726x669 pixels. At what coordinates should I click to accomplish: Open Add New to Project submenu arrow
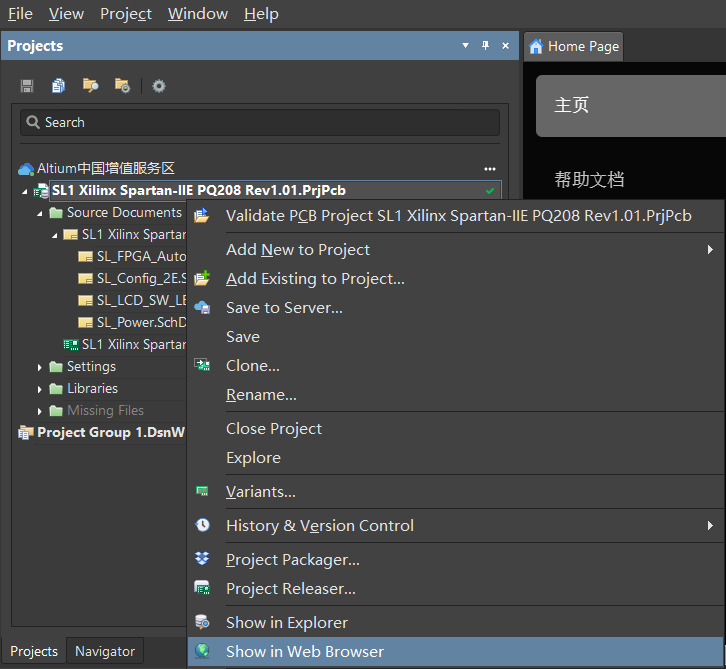click(x=710, y=250)
